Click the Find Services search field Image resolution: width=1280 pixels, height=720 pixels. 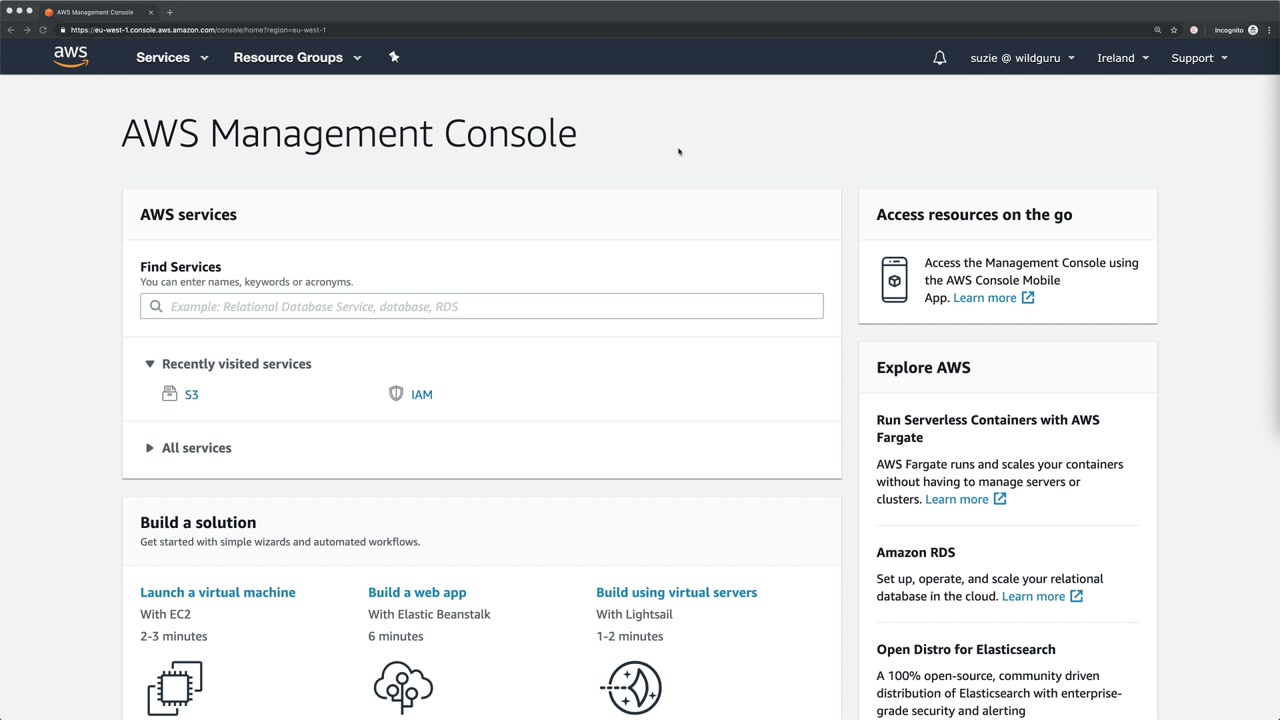tap(482, 306)
